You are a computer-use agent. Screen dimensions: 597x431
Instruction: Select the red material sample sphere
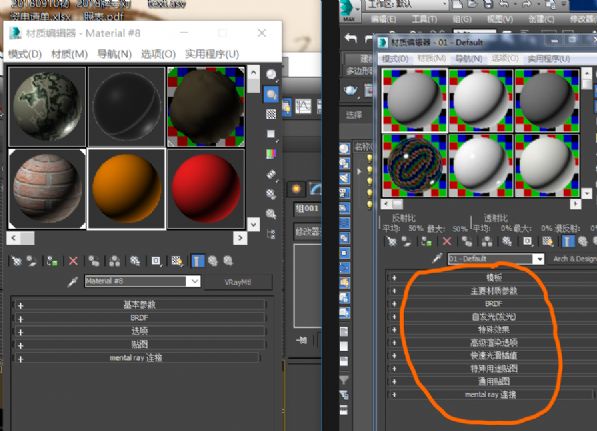click(206, 189)
